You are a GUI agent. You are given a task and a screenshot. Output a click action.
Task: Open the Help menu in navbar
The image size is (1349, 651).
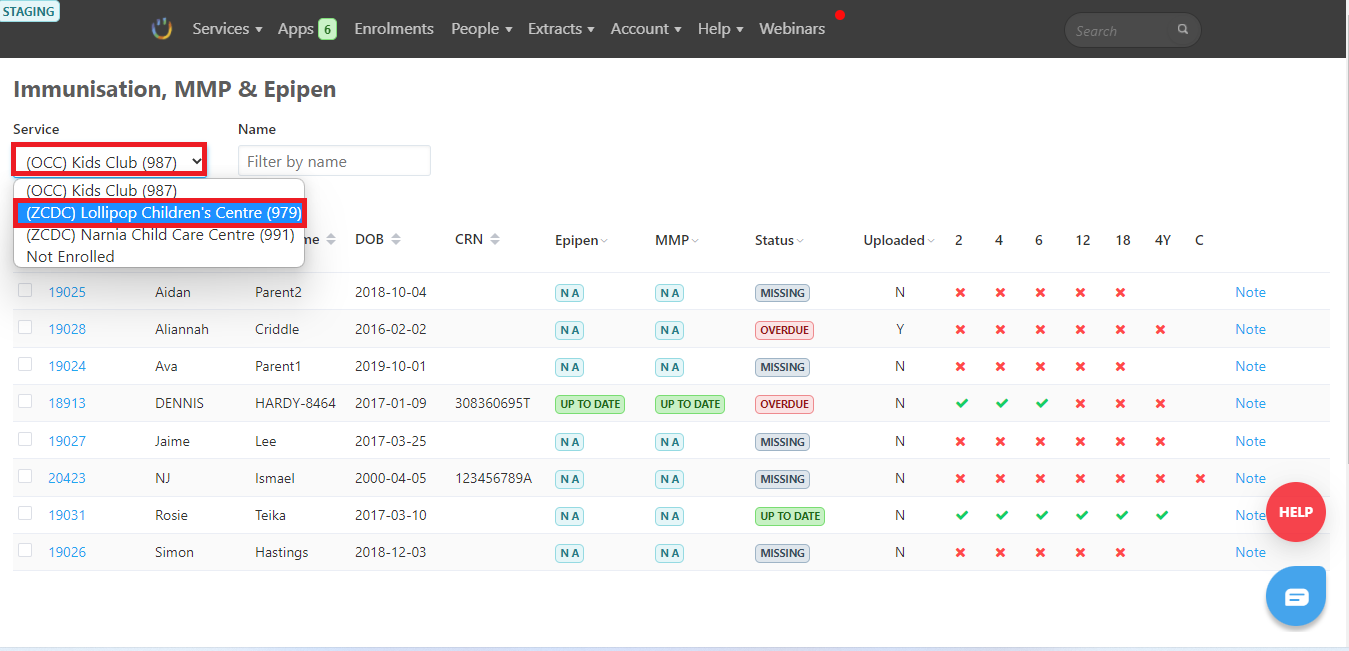click(720, 29)
